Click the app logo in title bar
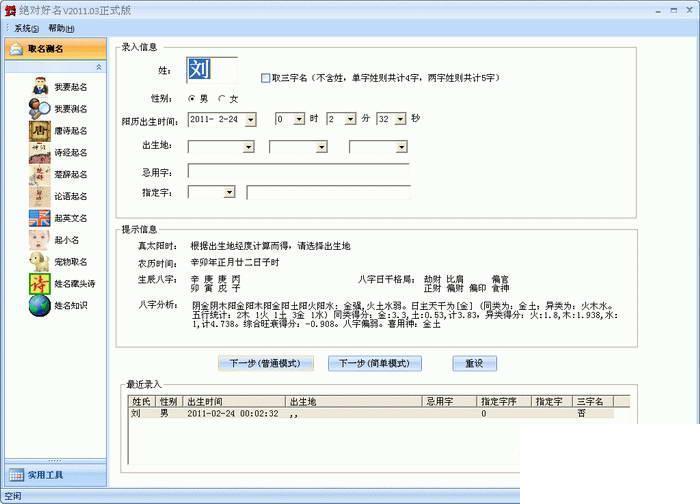Viewport: 700px width, 504px height. [x=9, y=10]
